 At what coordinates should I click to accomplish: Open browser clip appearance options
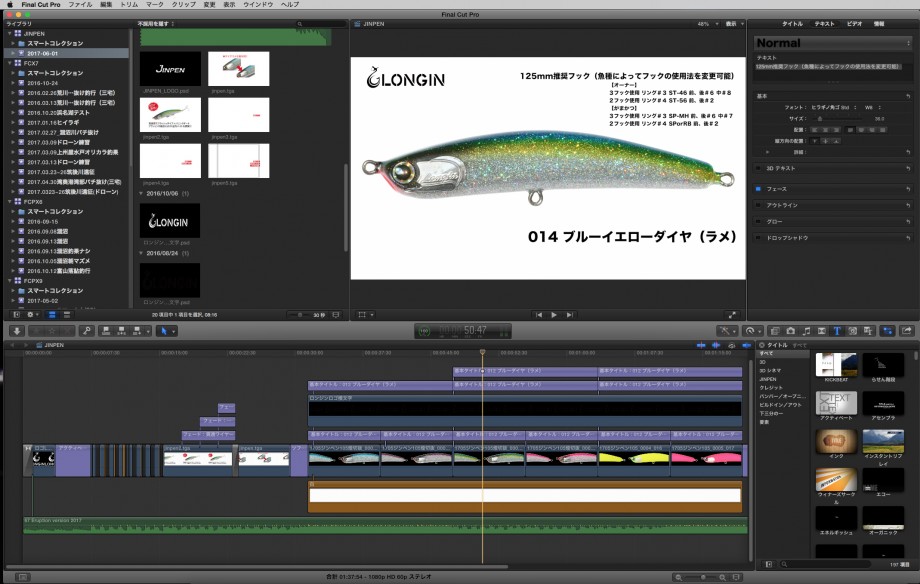coord(336,315)
